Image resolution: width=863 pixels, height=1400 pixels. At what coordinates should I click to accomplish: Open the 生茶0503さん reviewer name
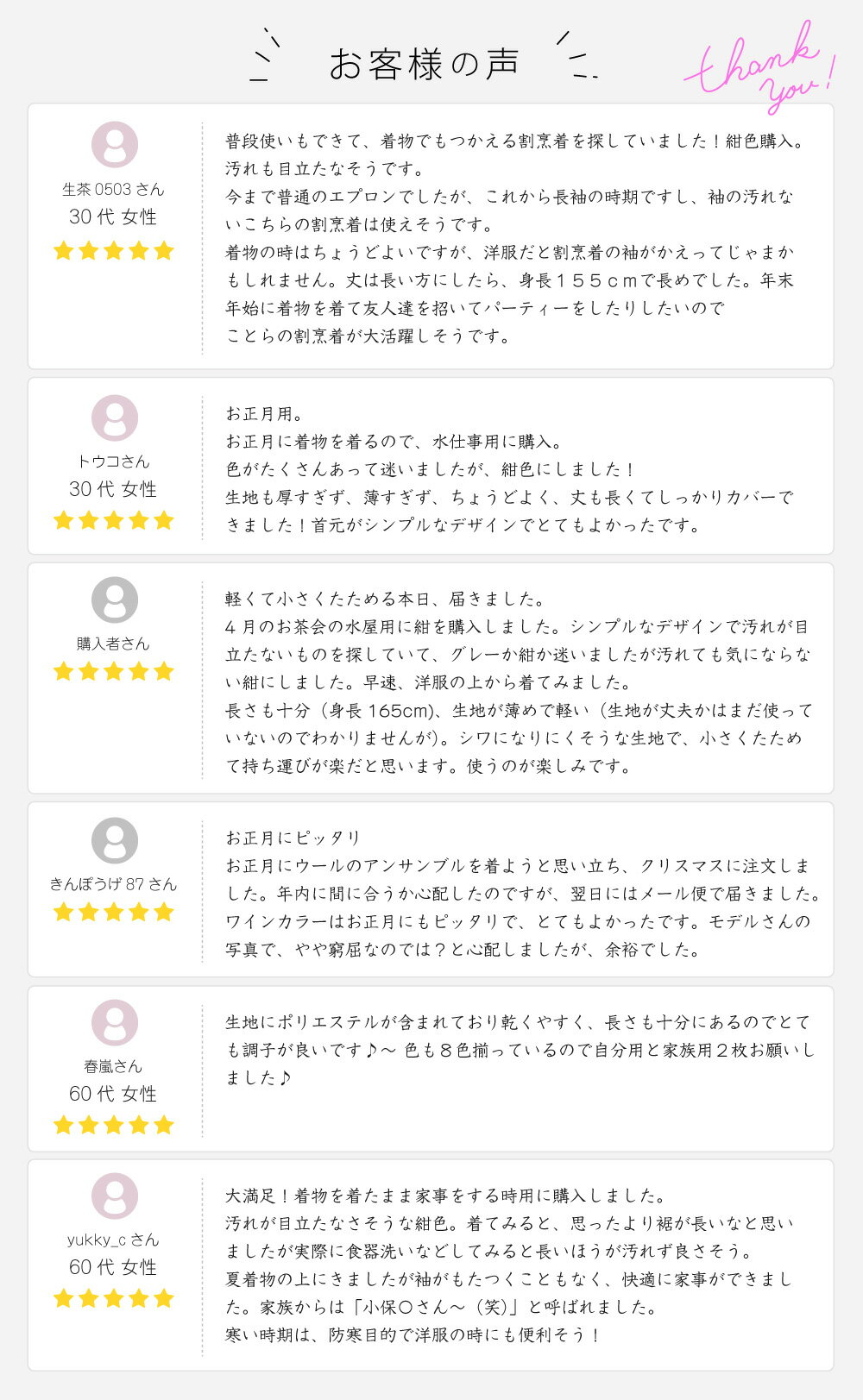113,189
